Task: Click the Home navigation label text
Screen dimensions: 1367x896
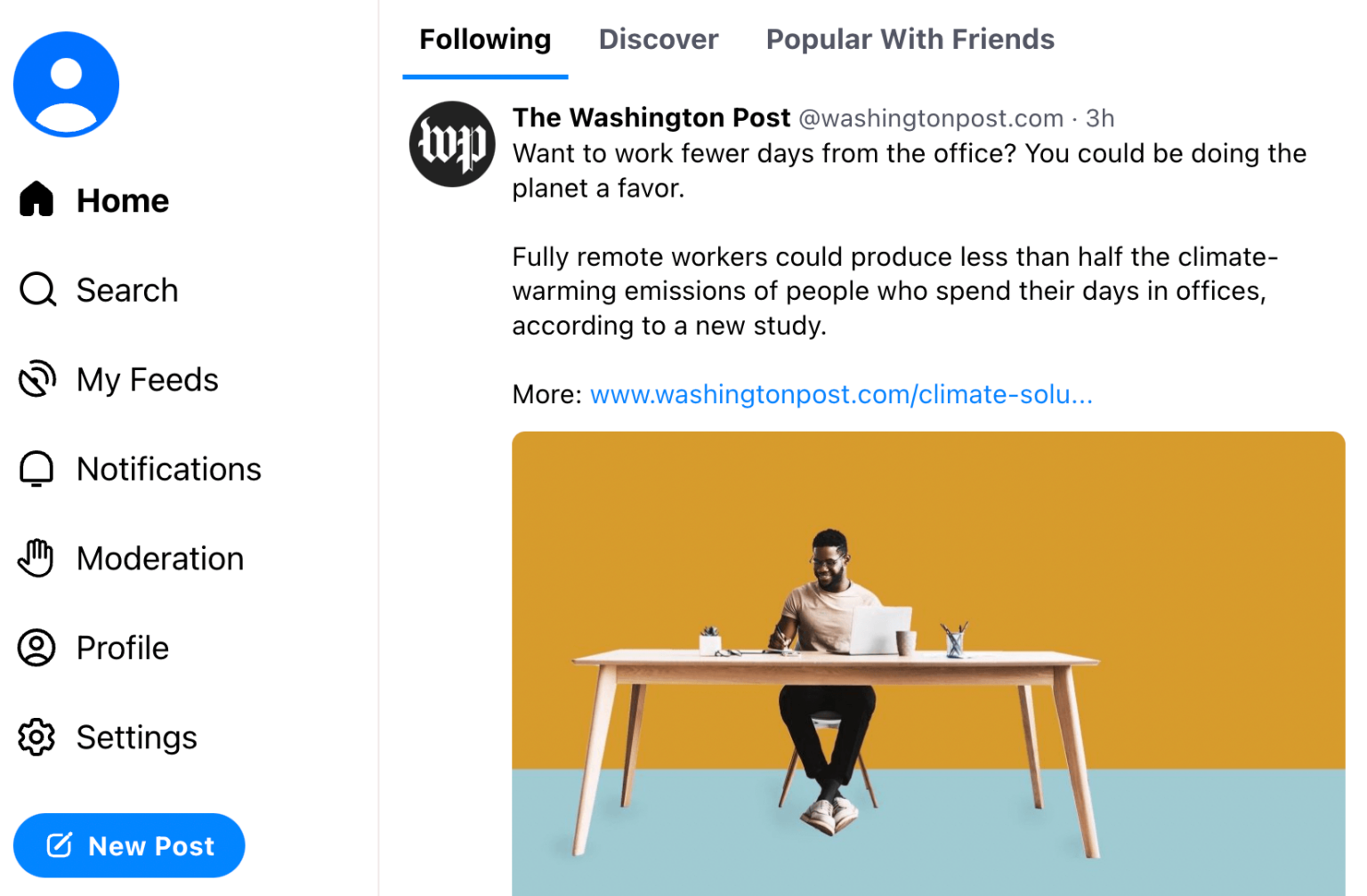Action: pyautogui.click(x=122, y=199)
